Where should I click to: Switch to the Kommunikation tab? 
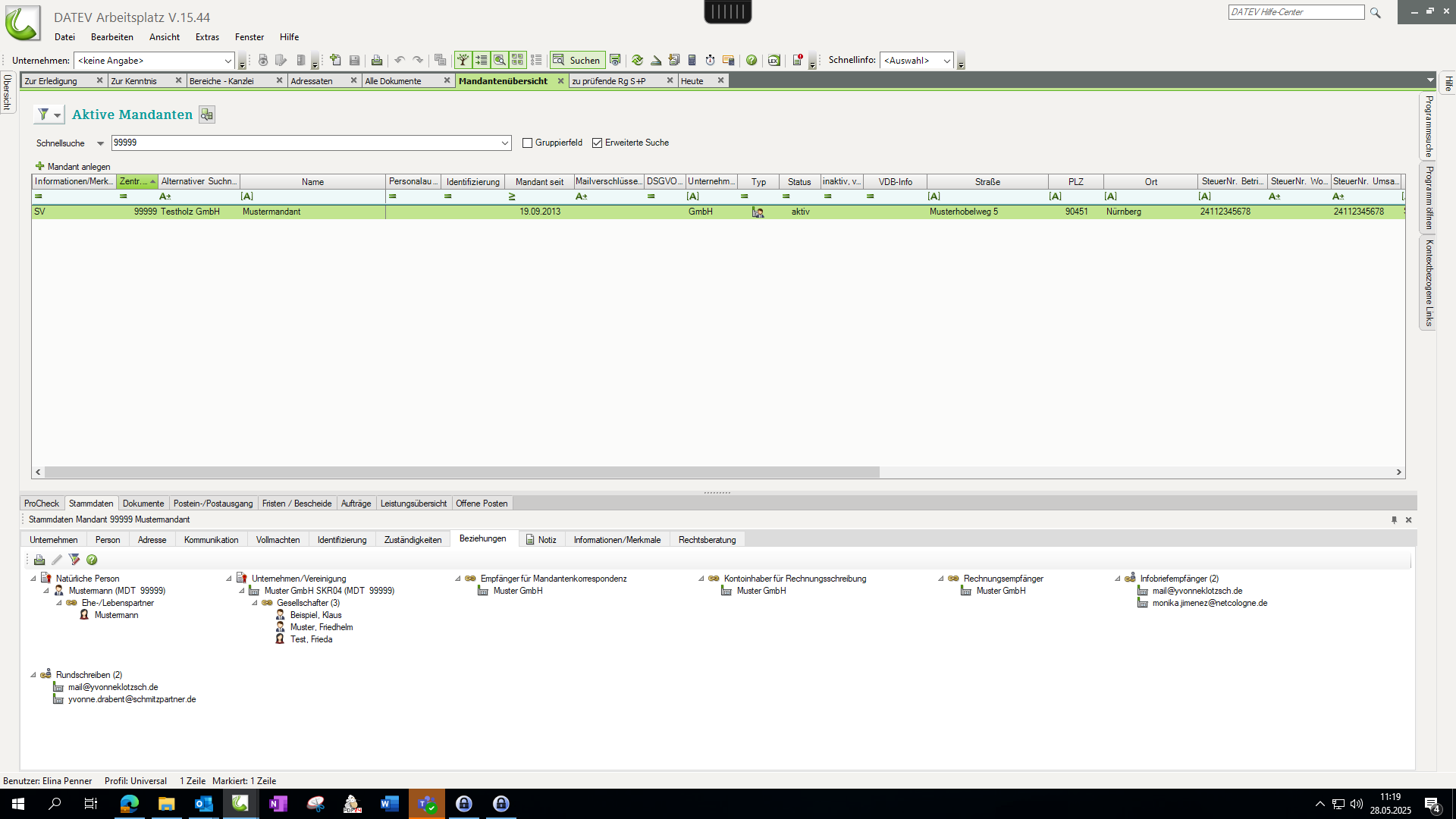(211, 540)
